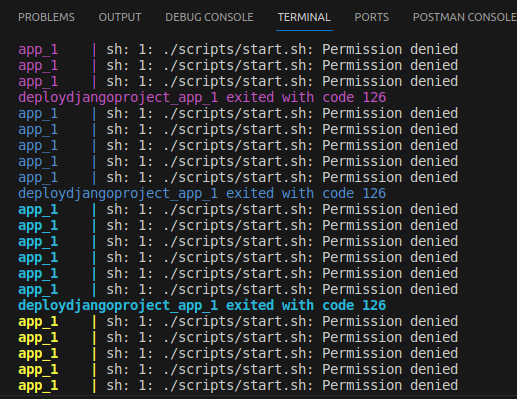
Task: Click the first magenta app_1 Permission denied line
Action: pos(238,50)
